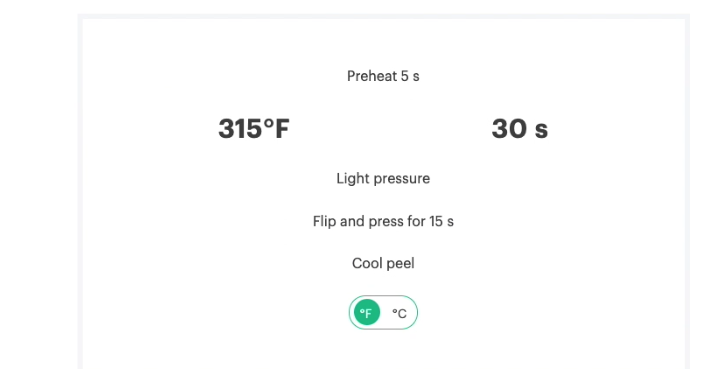
Task: Click the 315°F temperature reading
Action: [x=254, y=128]
